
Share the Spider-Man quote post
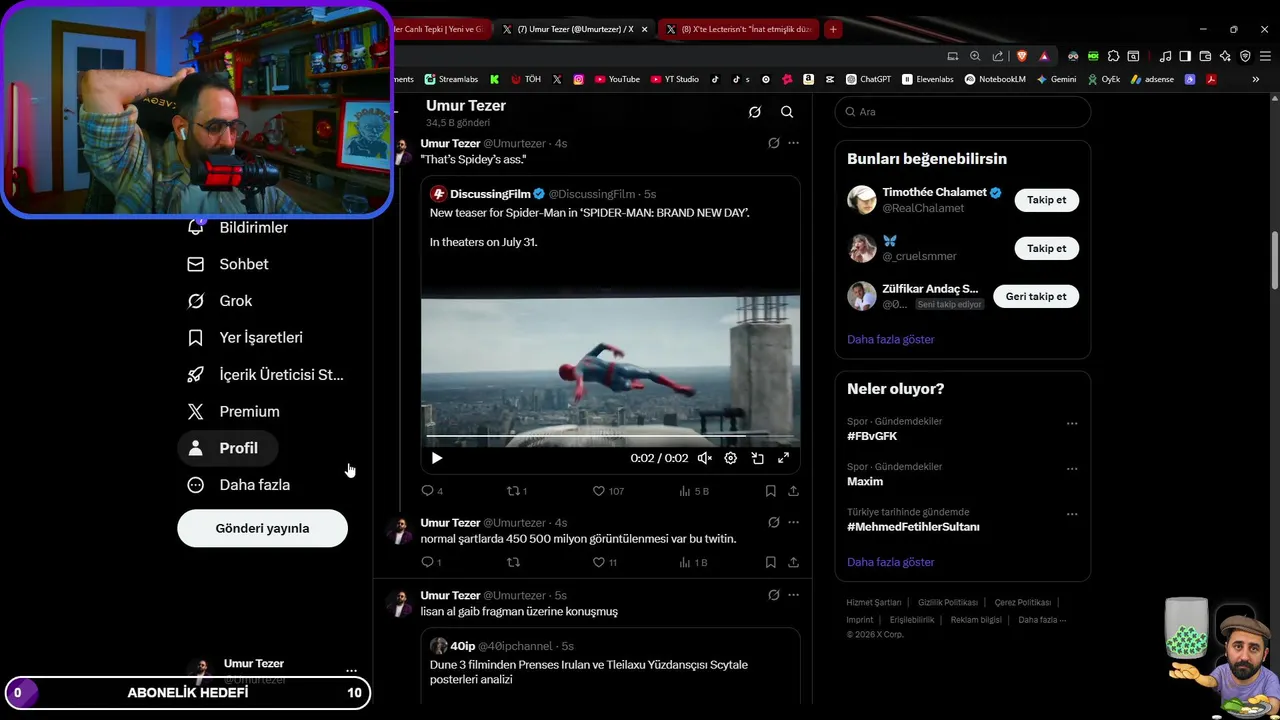(793, 491)
